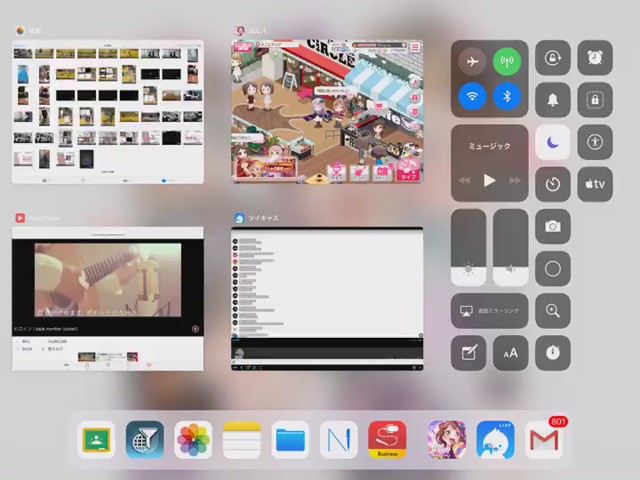The width and height of the screenshot is (640, 480).
Task: Create a new note from Control Center
Action: [469, 353]
